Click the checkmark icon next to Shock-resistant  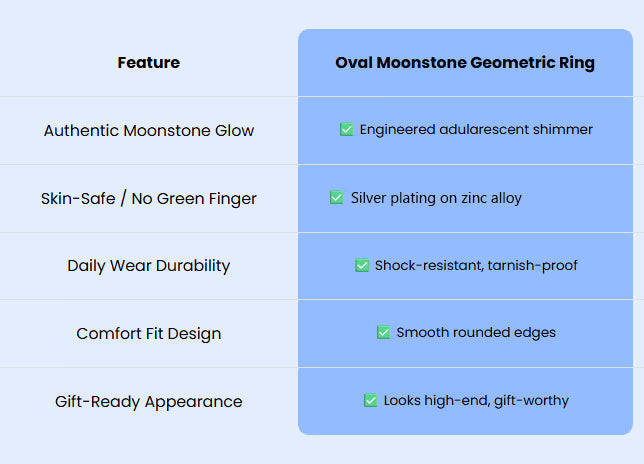pos(362,265)
